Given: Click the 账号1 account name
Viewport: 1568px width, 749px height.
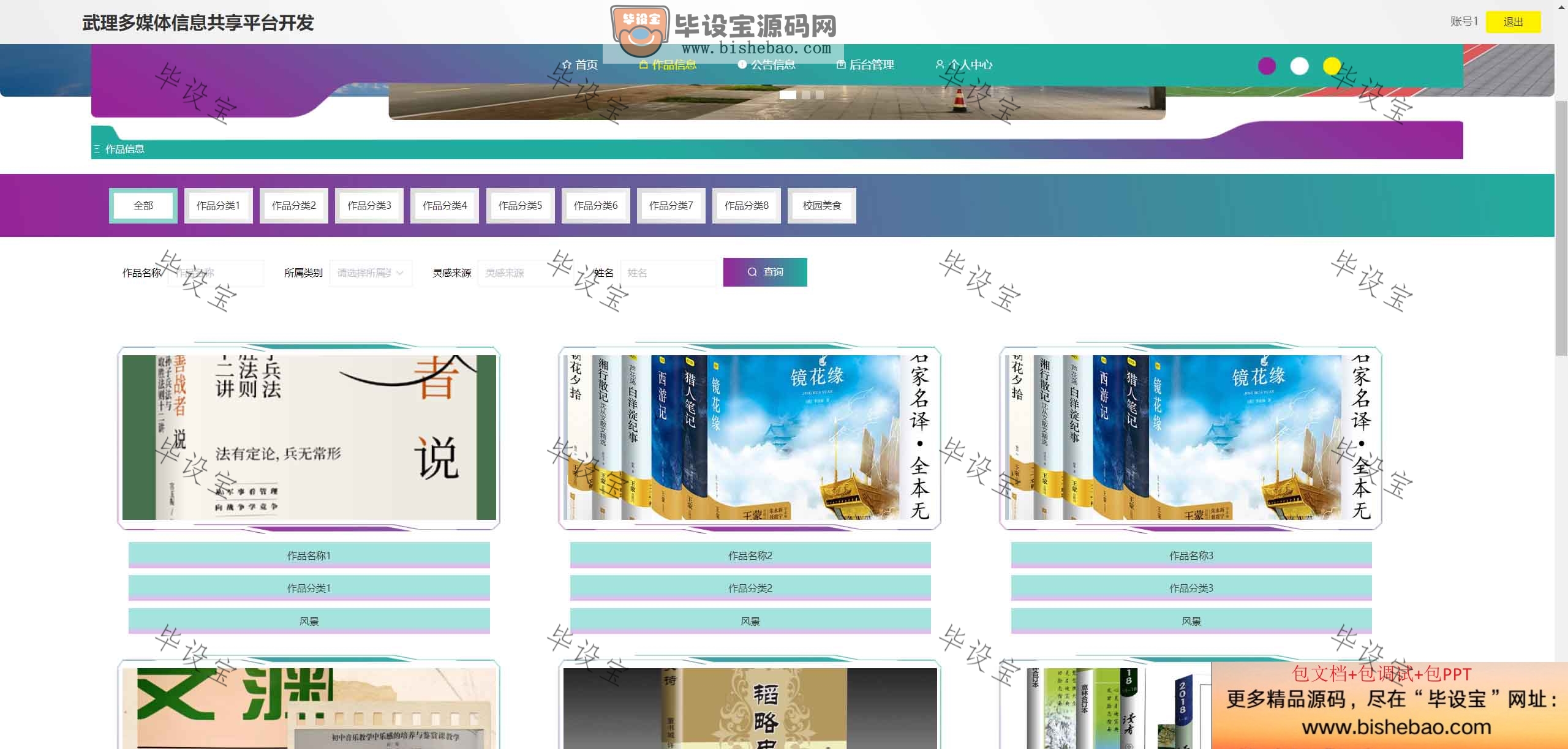Looking at the screenshot, I should point(1464,21).
